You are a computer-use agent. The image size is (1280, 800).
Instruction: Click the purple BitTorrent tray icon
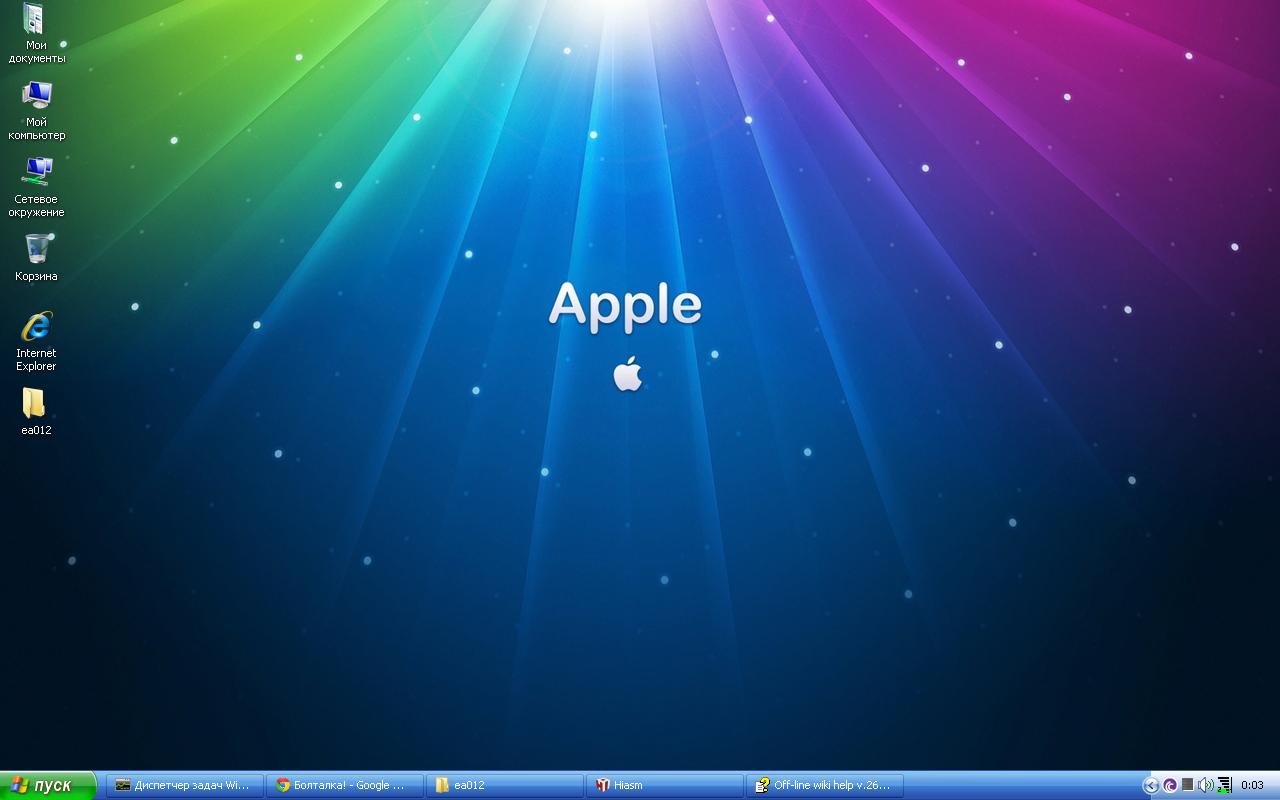coord(1169,785)
